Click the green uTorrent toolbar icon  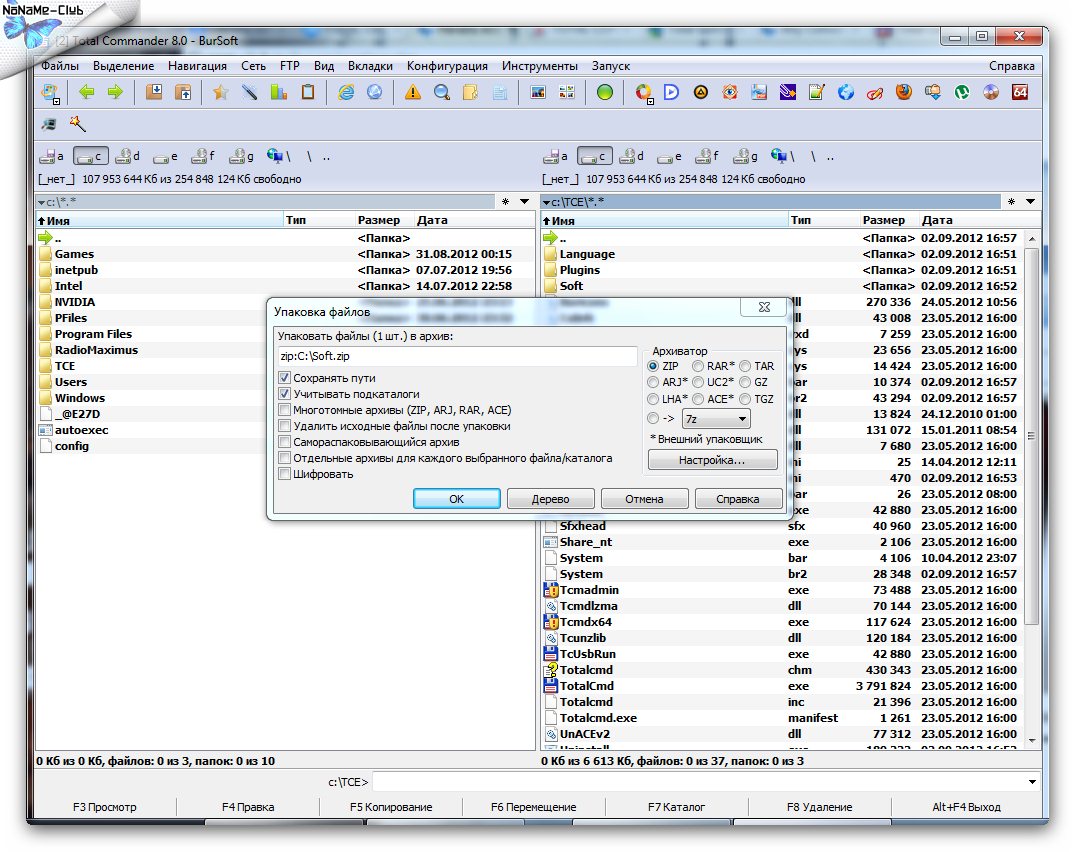point(962,93)
